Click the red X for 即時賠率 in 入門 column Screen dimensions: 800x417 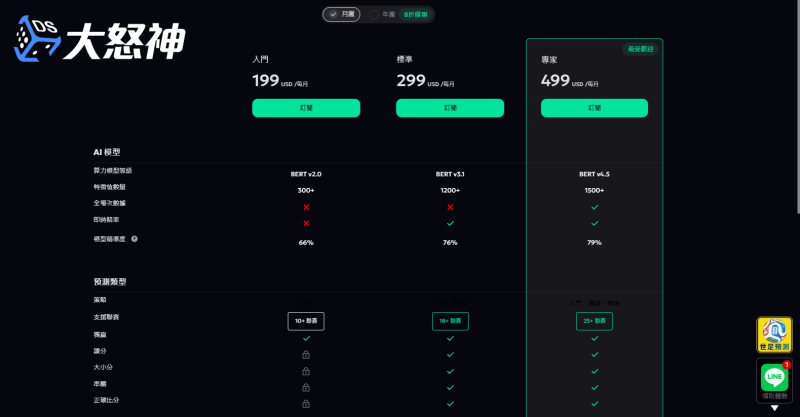pyautogui.click(x=306, y=224)
